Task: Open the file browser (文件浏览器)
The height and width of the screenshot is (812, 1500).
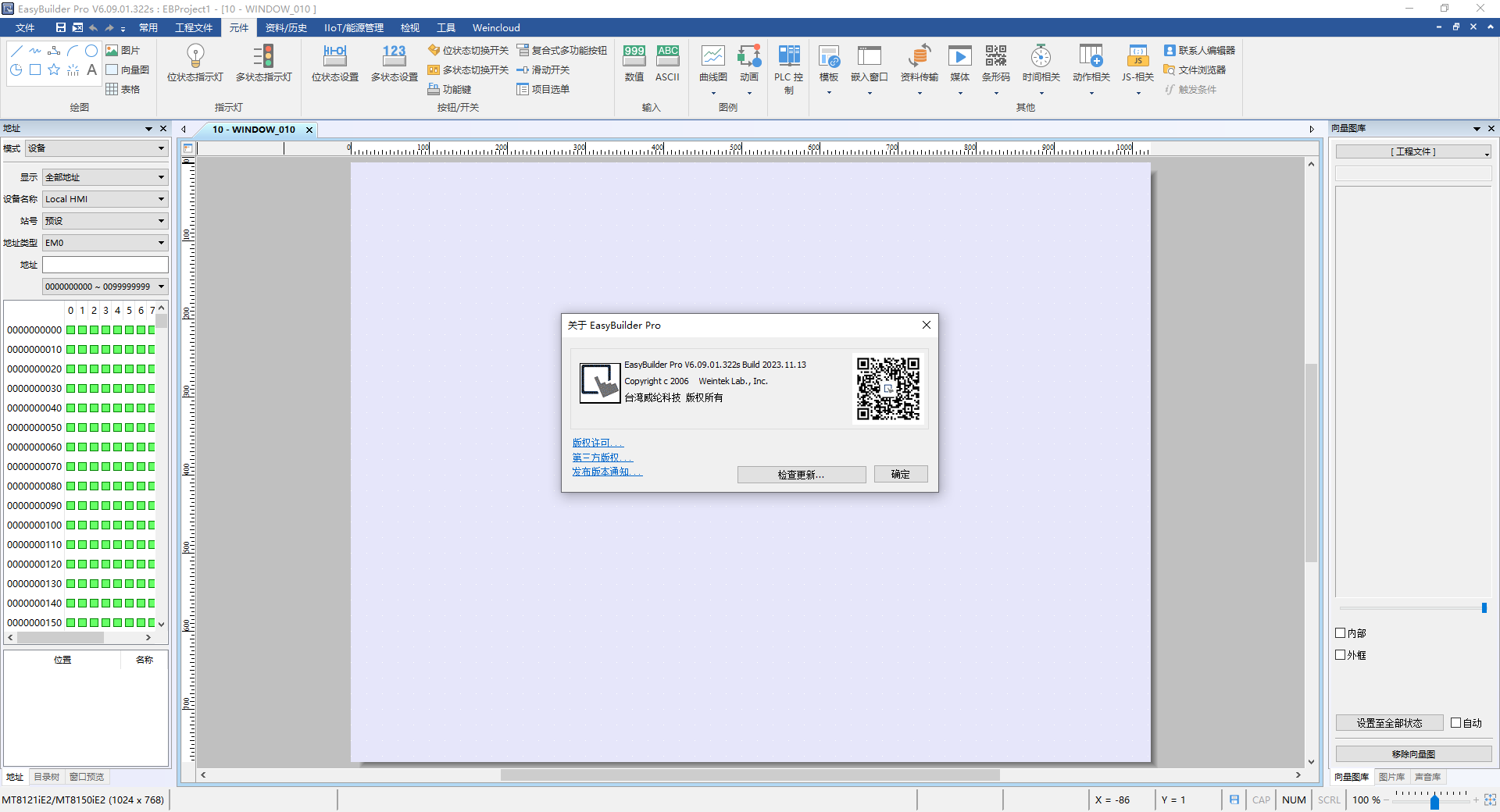Action: [1195, 69]
